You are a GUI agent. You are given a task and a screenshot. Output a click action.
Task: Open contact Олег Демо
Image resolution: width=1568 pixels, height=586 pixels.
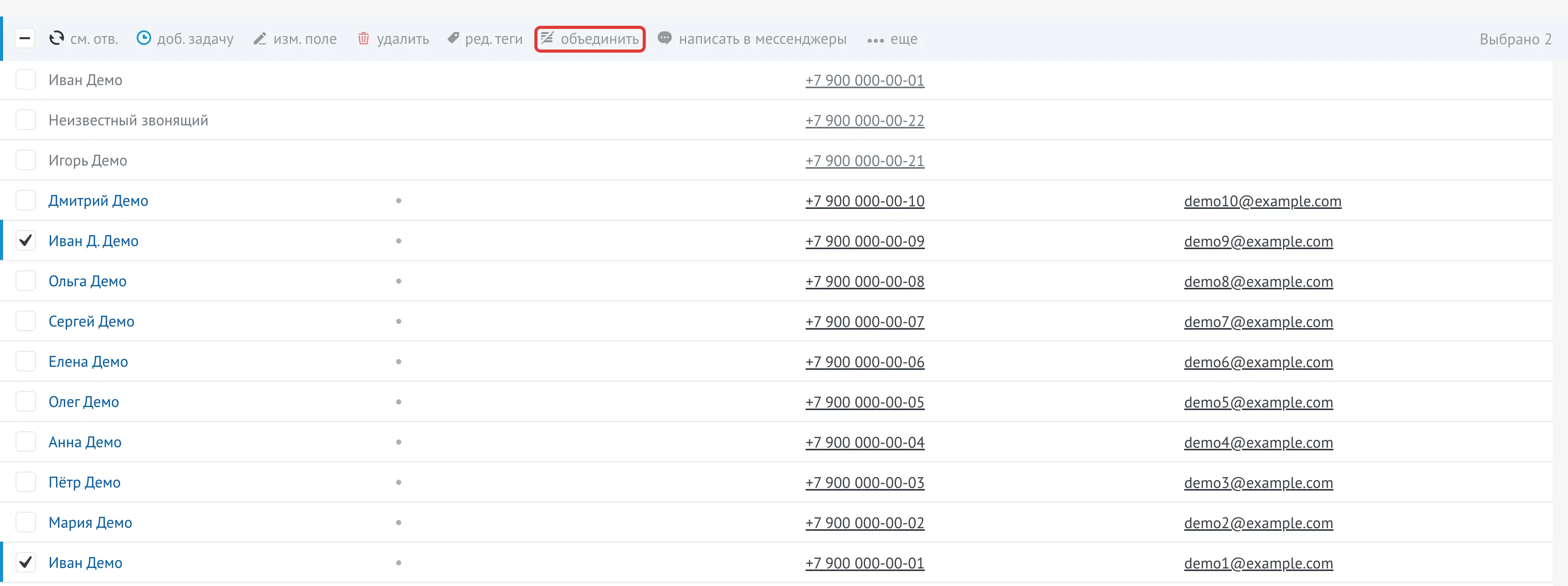pos(84,402)
